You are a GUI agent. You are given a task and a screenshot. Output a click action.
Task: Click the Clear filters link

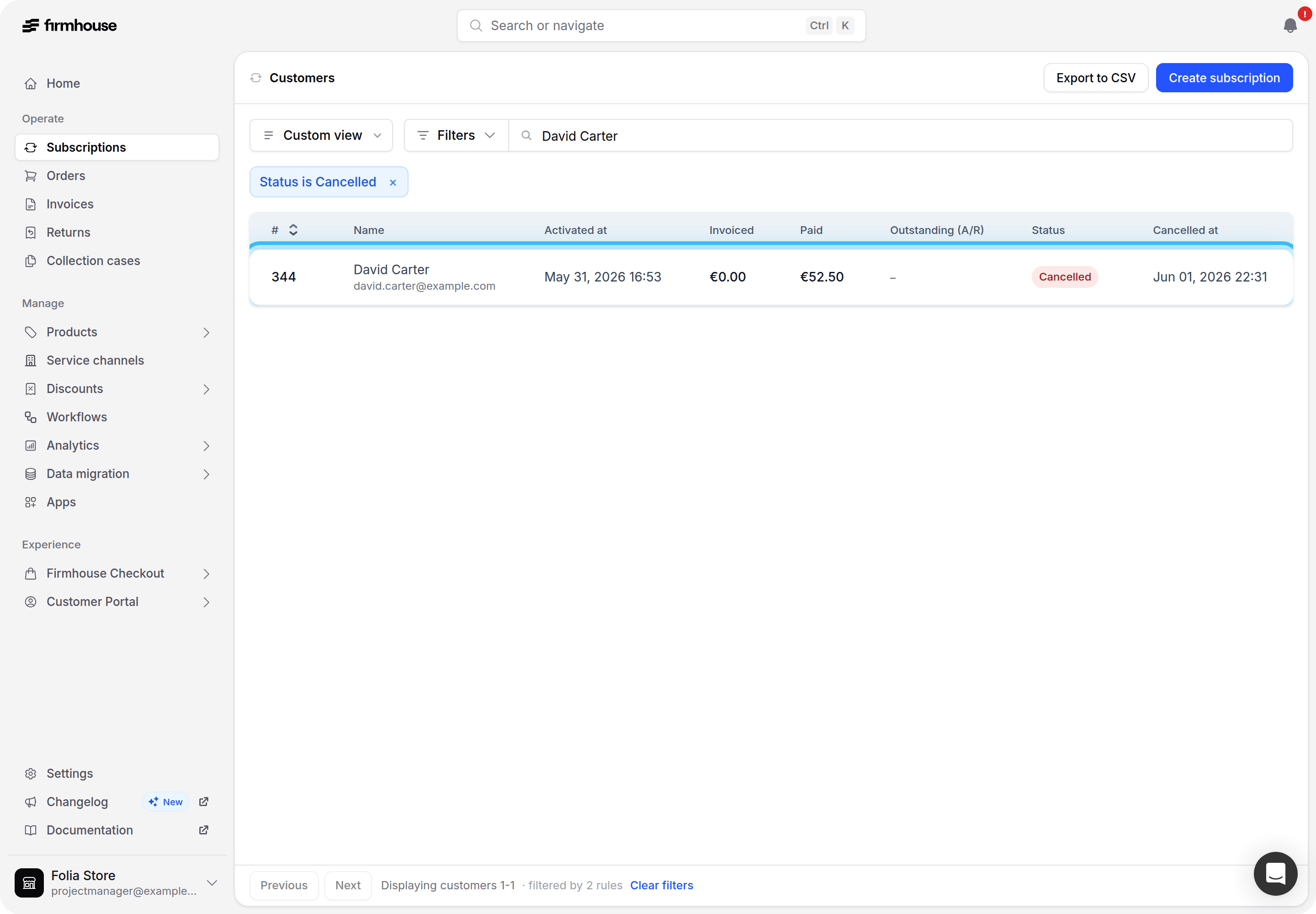[662, 885]
